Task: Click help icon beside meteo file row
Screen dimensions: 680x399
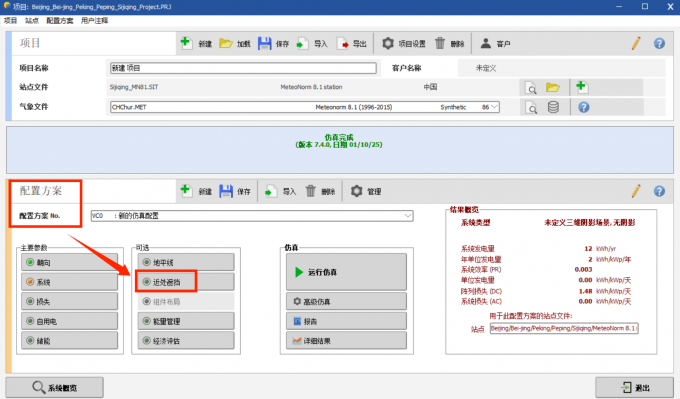Action: pyautogui.click(x=584, y=107)
